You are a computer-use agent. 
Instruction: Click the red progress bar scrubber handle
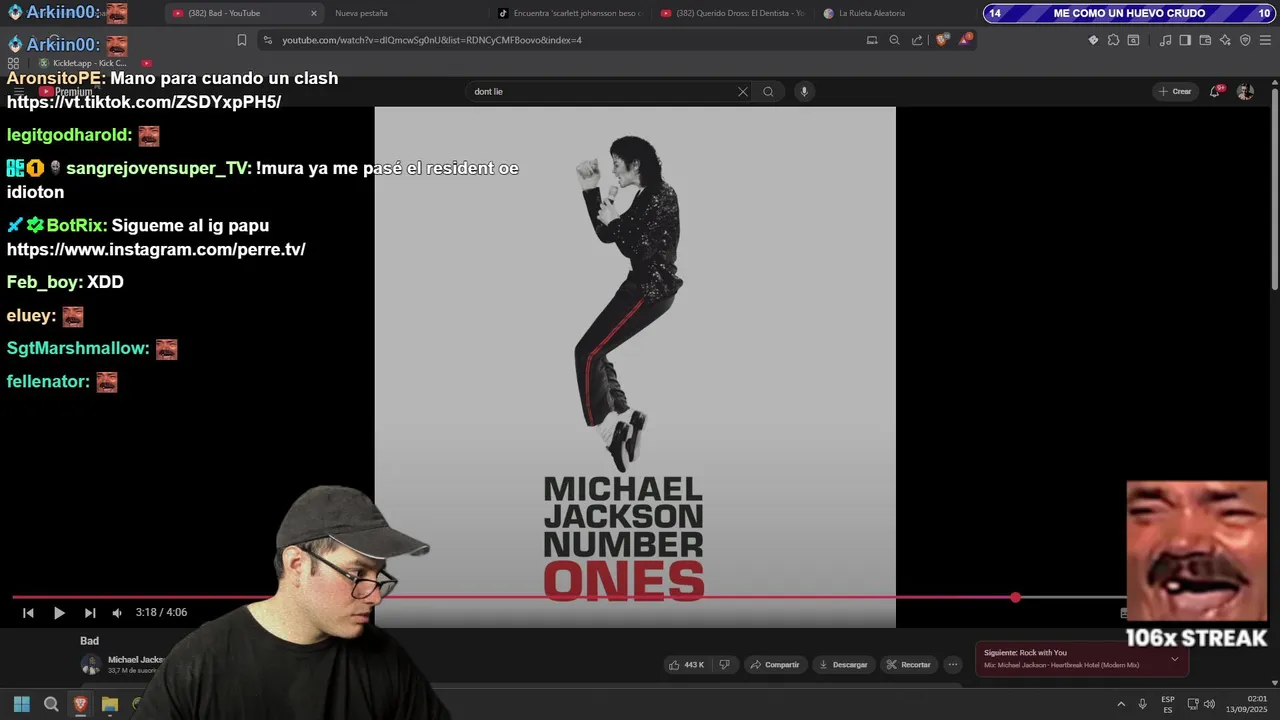(x=1015, y=597)
